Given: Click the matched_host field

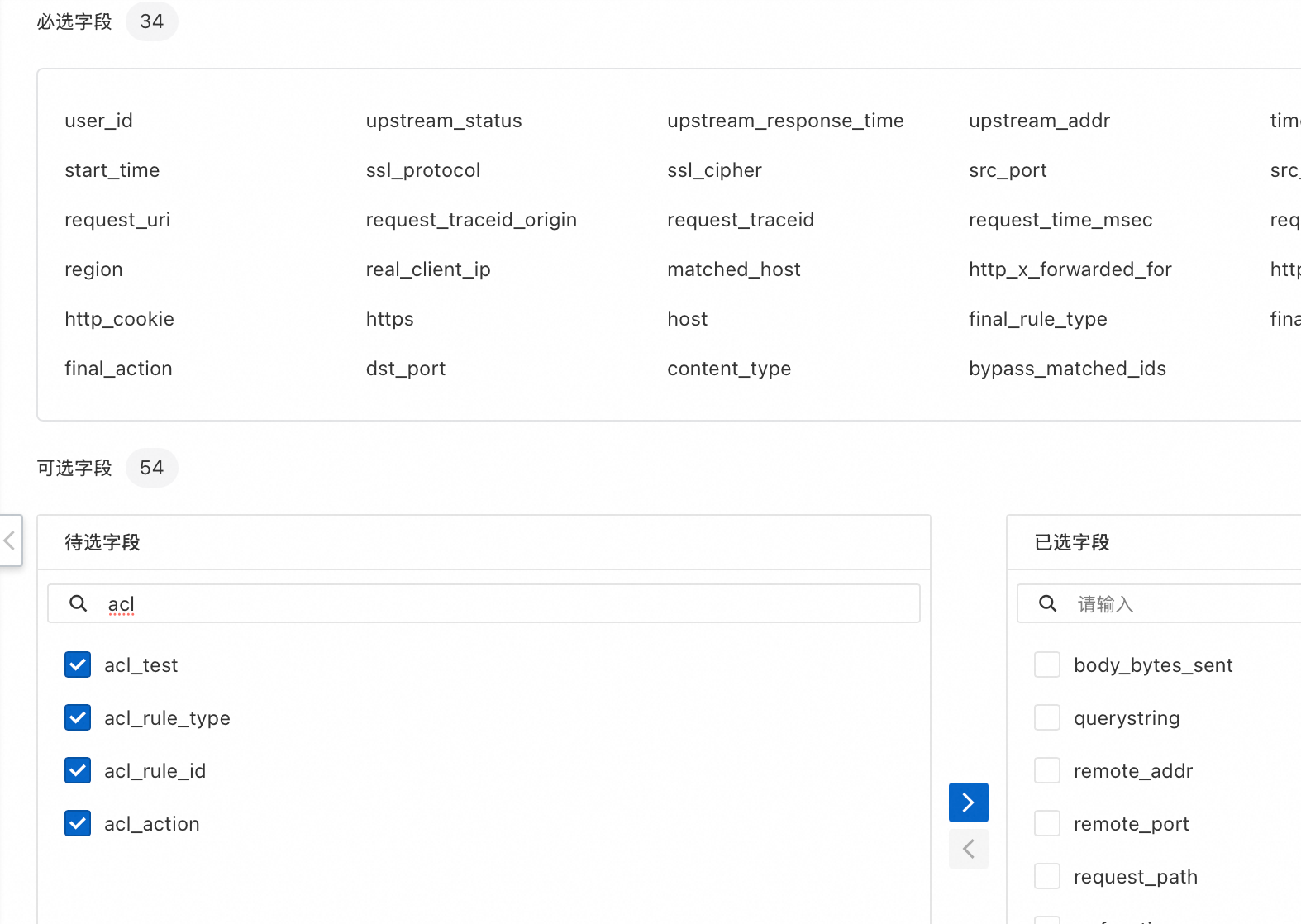Looking at the screenshot, I should click(734, 269).
